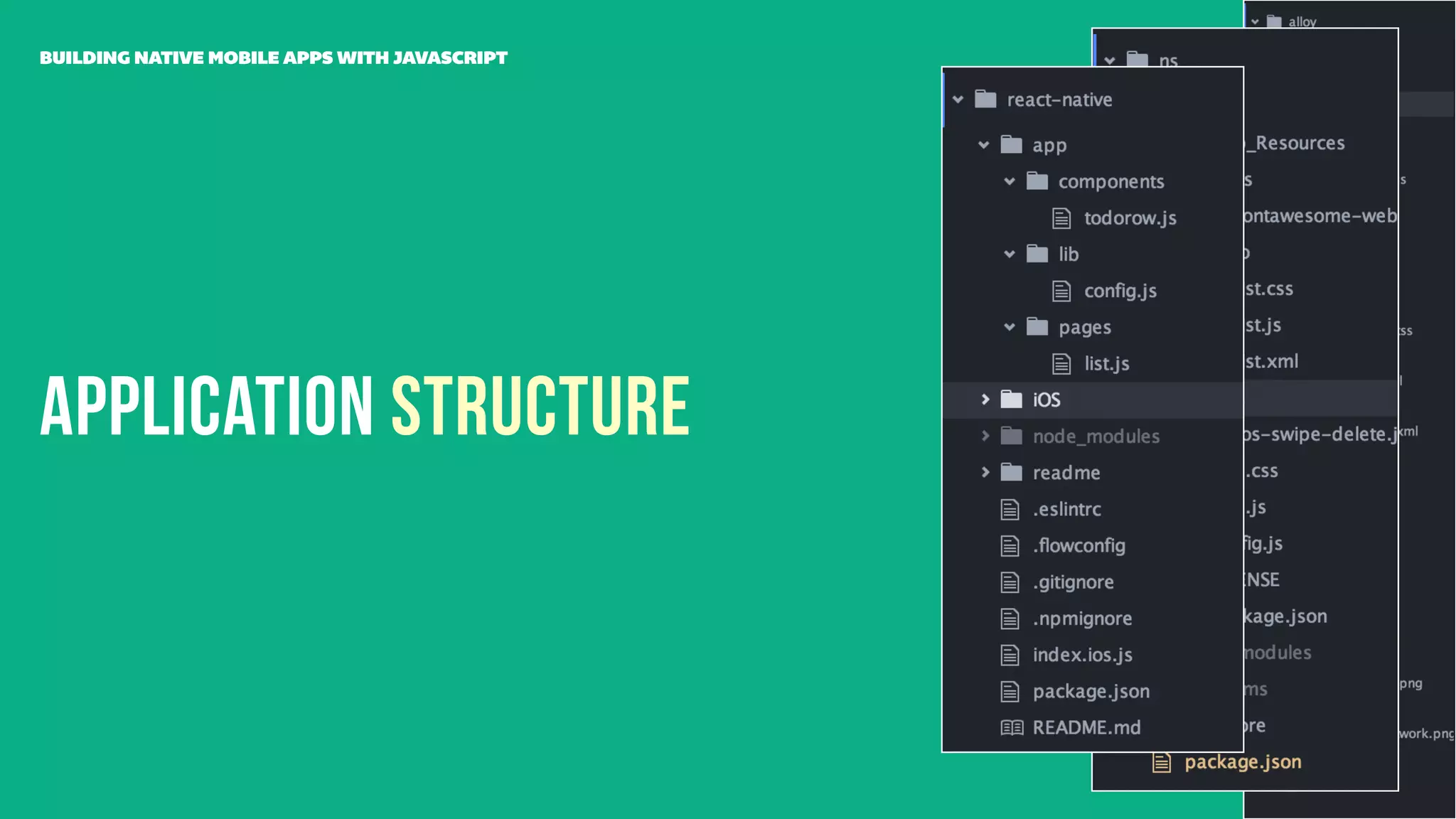Open the .npmignore file
The width and height of the screenshot is (1456, 819).
(x=1083, y=619)
